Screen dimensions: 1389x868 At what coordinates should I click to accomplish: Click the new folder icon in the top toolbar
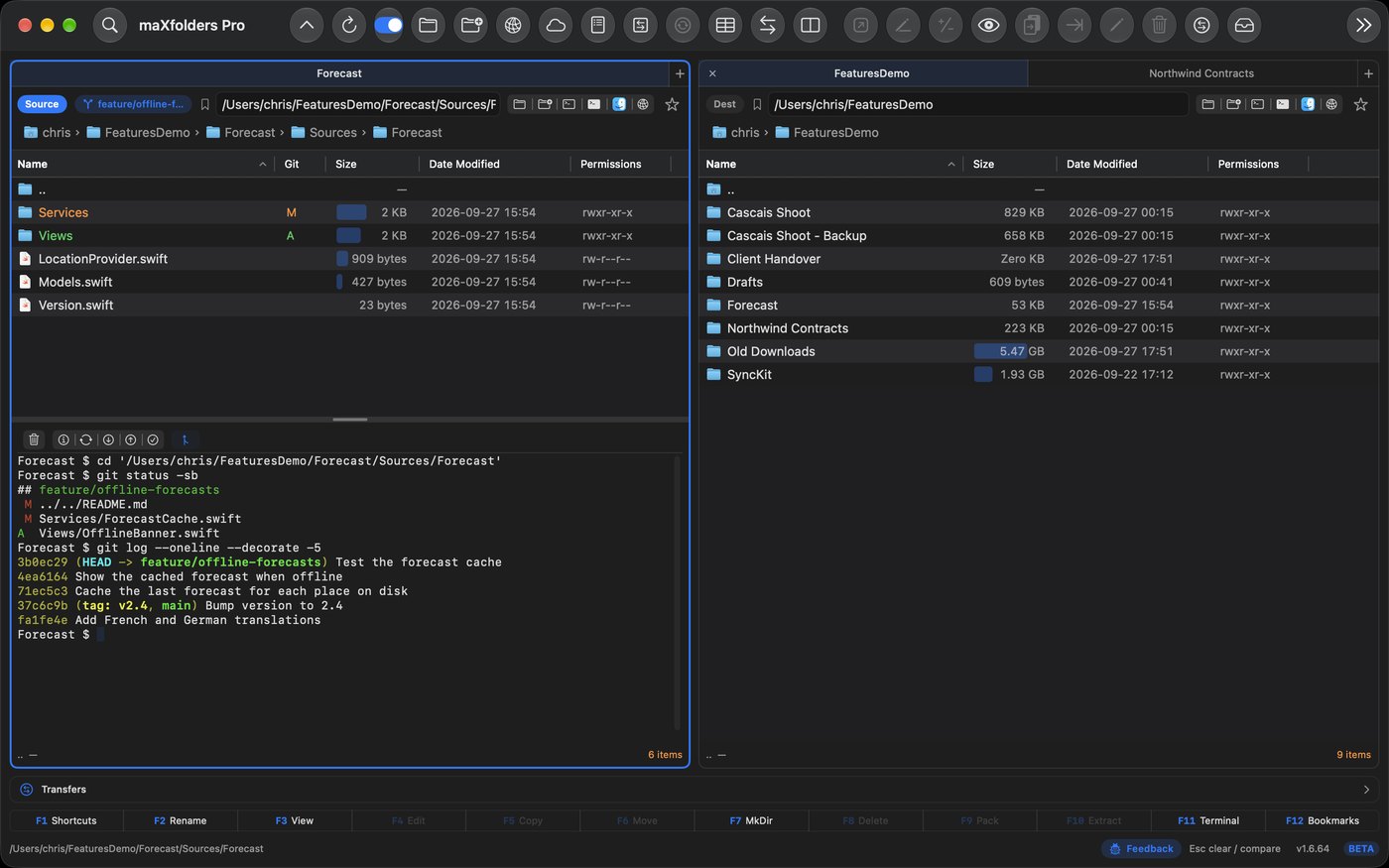pyautogui.click(x=471, y=26)
